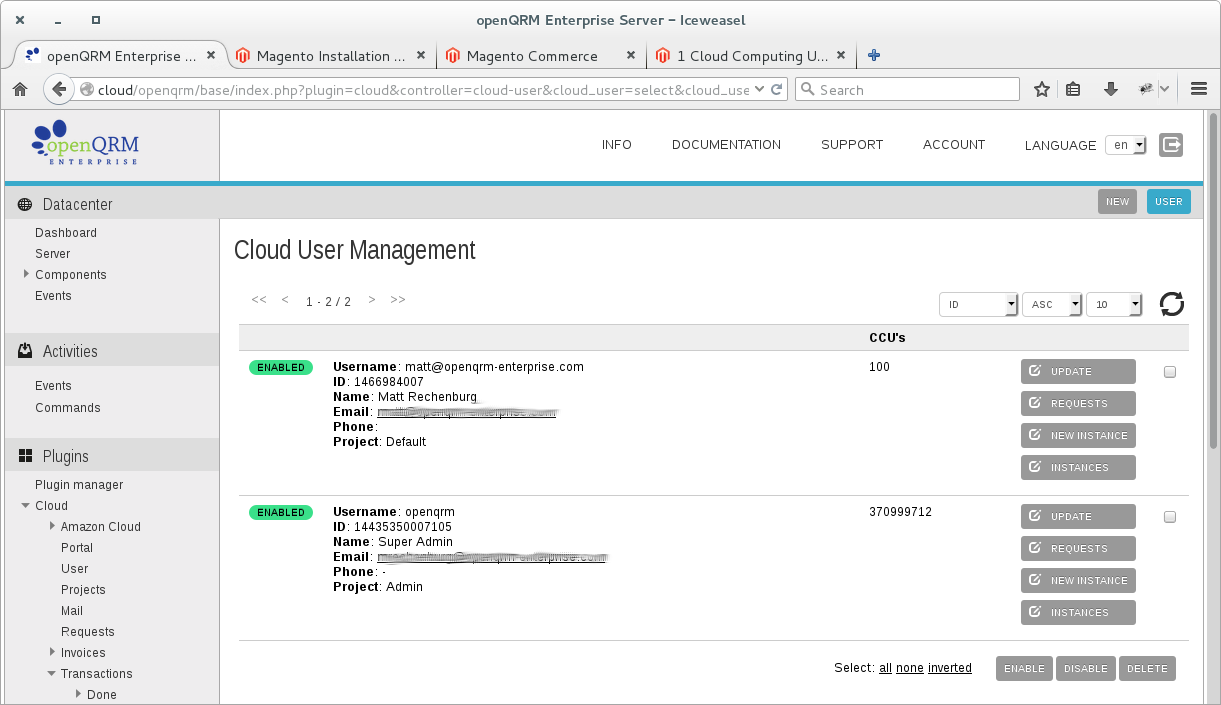This screenshot has height=705, width=1221.
Task: Click the browser address bar URL
Action: [423, 89]
